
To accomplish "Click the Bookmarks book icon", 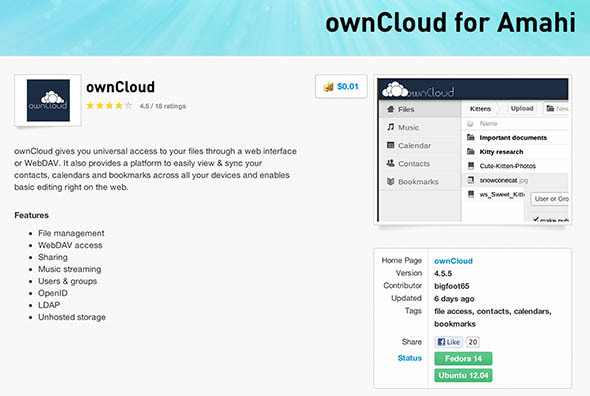I will coord(391,181).
